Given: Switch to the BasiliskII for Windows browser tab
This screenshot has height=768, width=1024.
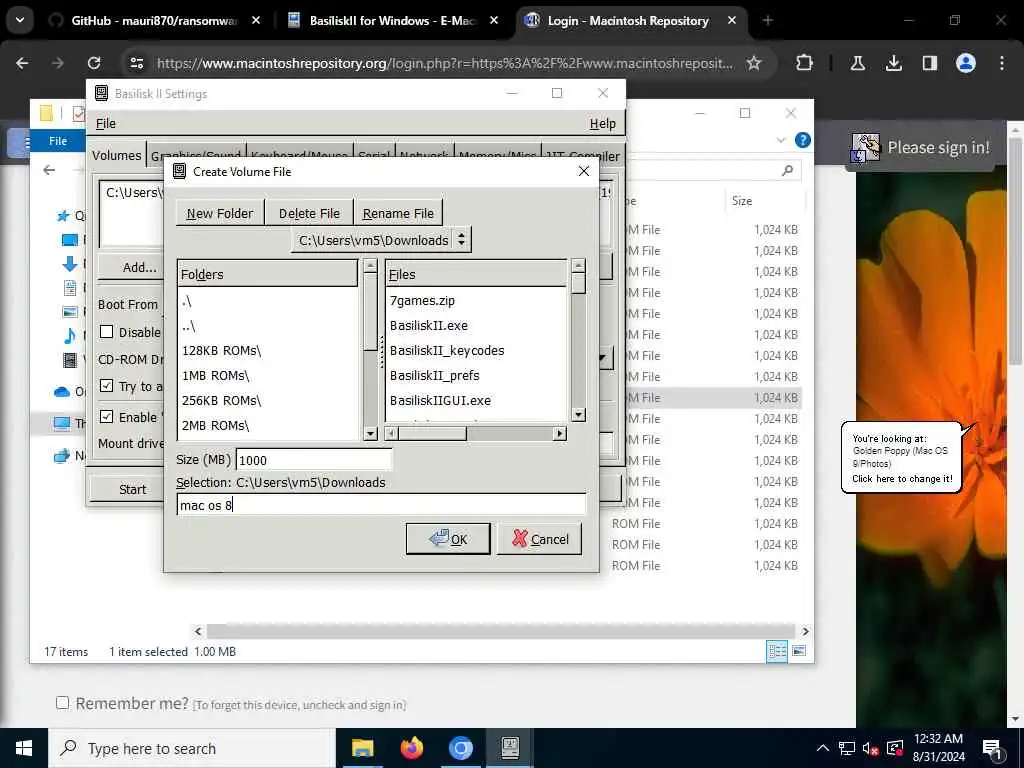Looking at the screenshot, I should [x=392, y=20].
